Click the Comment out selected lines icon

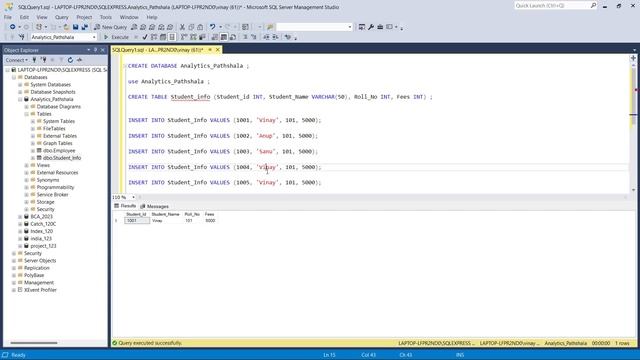(x=245, y=37)
